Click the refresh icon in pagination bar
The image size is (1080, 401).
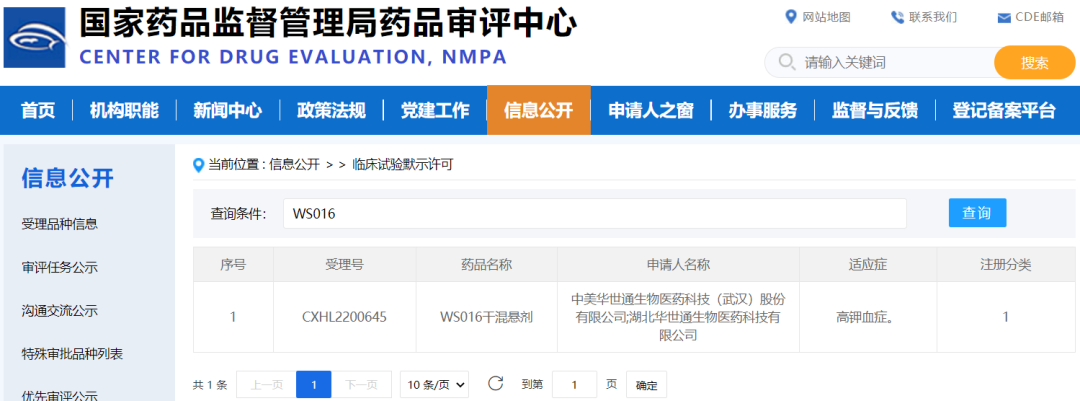[495, 384]
